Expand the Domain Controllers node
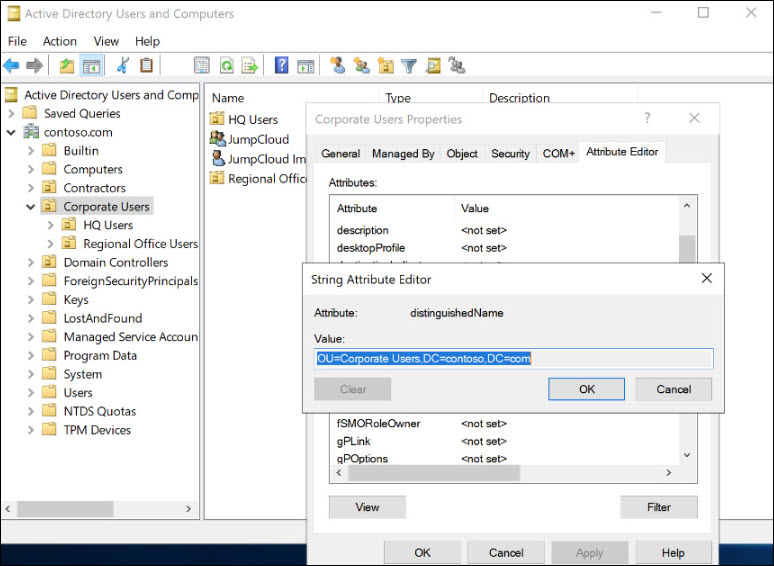The width and height of the screenshot is (774, 566). pyautogui.click(x=31, y=263)
